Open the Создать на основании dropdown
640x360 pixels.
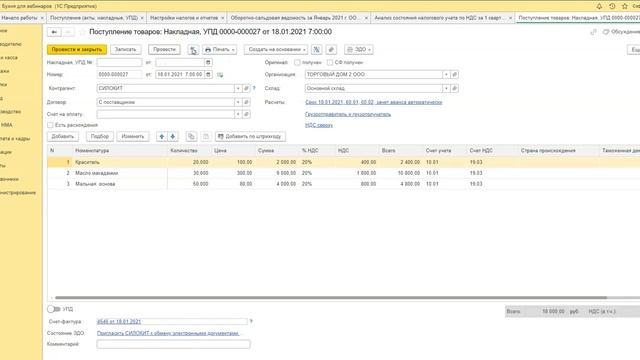[276, 50]
